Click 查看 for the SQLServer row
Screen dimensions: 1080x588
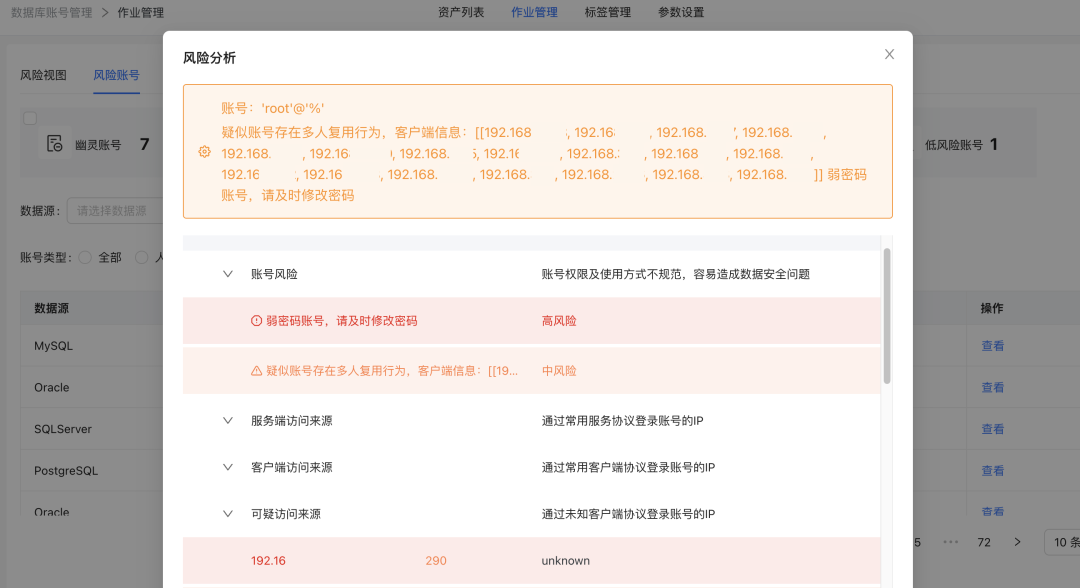993,429
